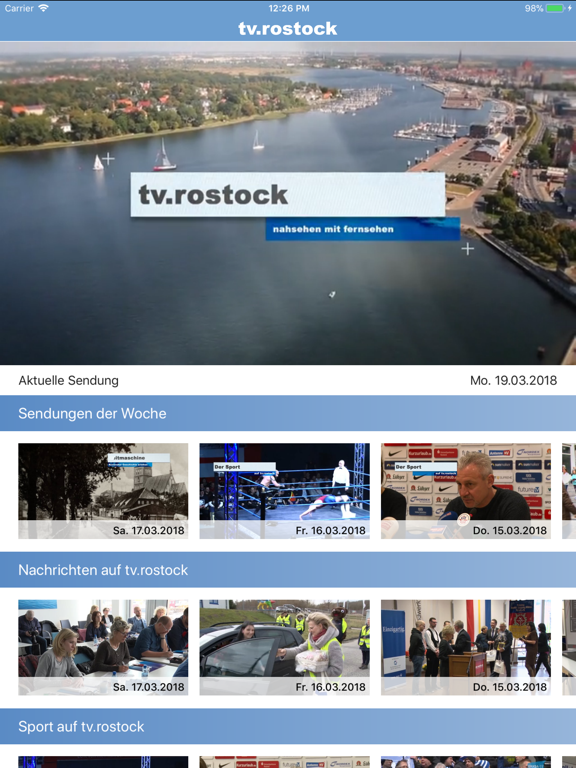Image resolution: width=576 pixels, height=768 pixels.
Task: Play the live tv.rostock video stream
Action: pyautogui.click(x=288, y=203)
